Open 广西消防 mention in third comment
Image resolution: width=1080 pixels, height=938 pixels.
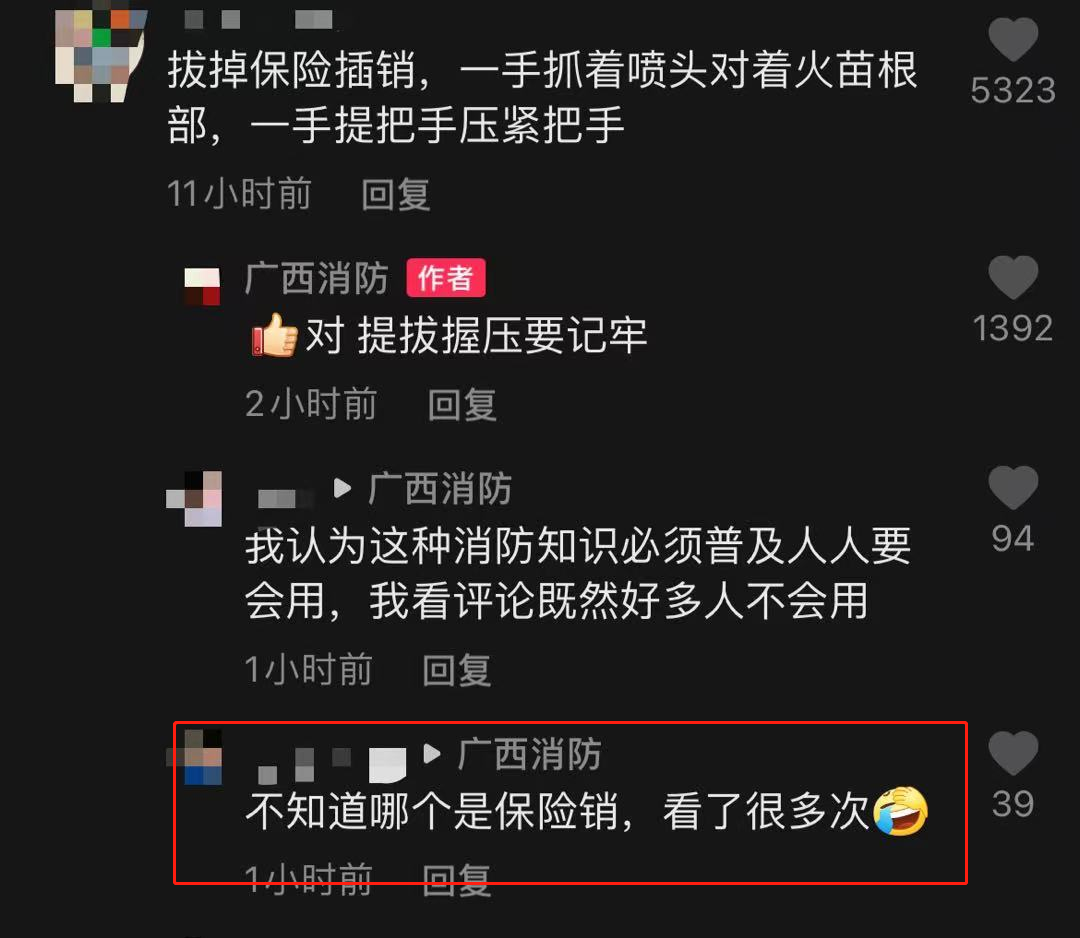(x=440, y=489)
